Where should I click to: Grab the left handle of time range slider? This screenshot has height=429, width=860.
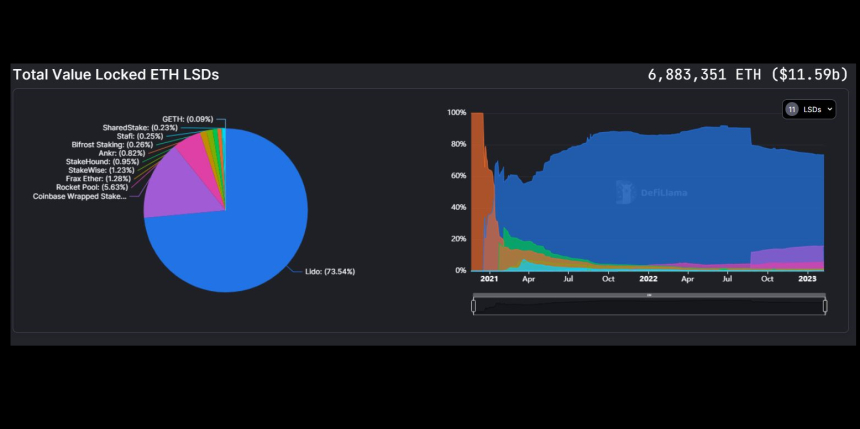coord(474,306)
